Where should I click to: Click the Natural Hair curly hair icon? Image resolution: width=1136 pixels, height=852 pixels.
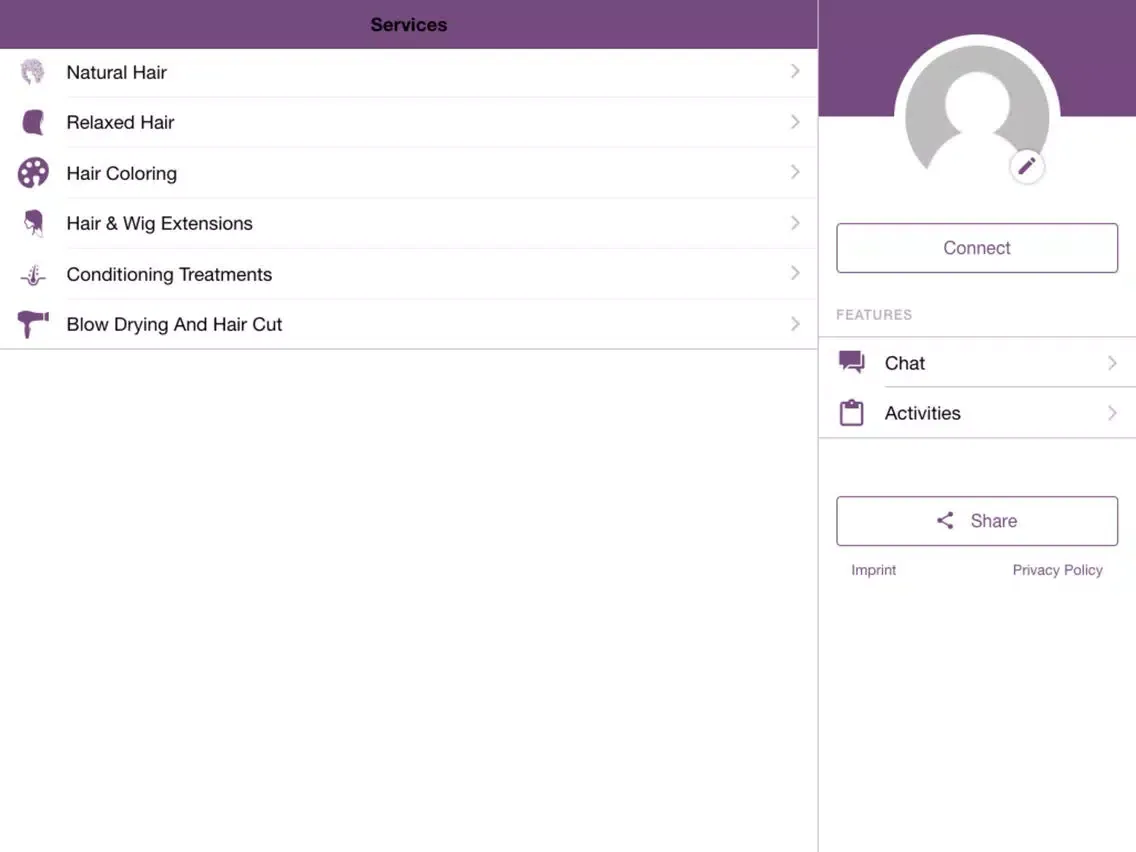[x=33, y=72]
